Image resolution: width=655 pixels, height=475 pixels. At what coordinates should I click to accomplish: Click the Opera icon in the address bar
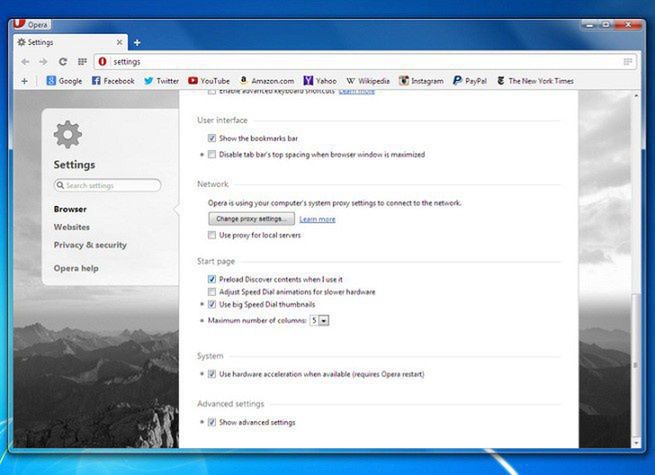102,62
